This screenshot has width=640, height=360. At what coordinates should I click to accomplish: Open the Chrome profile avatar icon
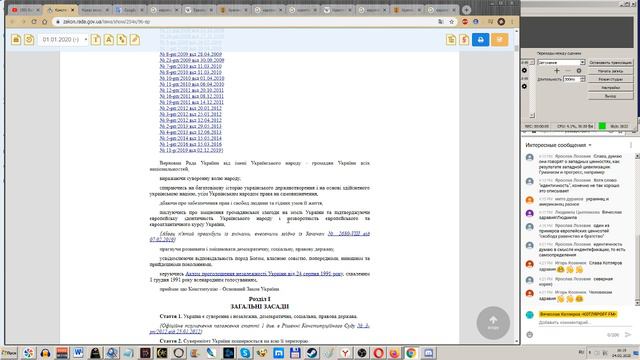click(501, 22)
